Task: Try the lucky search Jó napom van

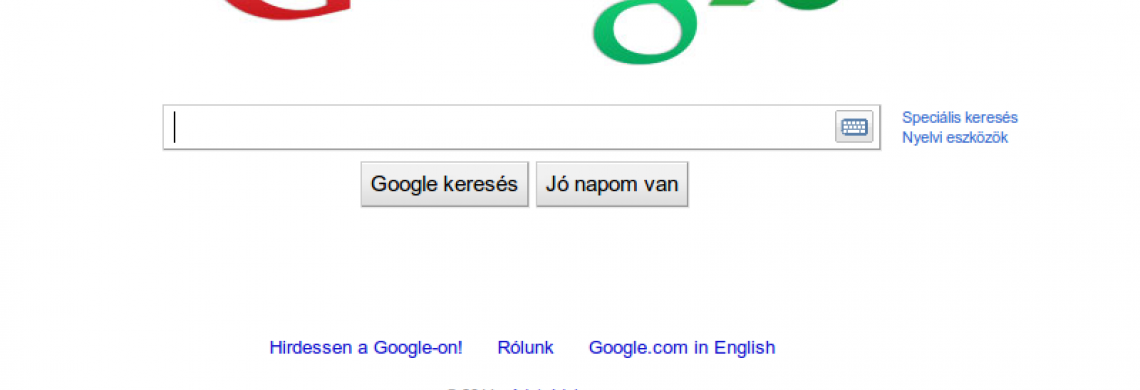Action: (612, 184)
